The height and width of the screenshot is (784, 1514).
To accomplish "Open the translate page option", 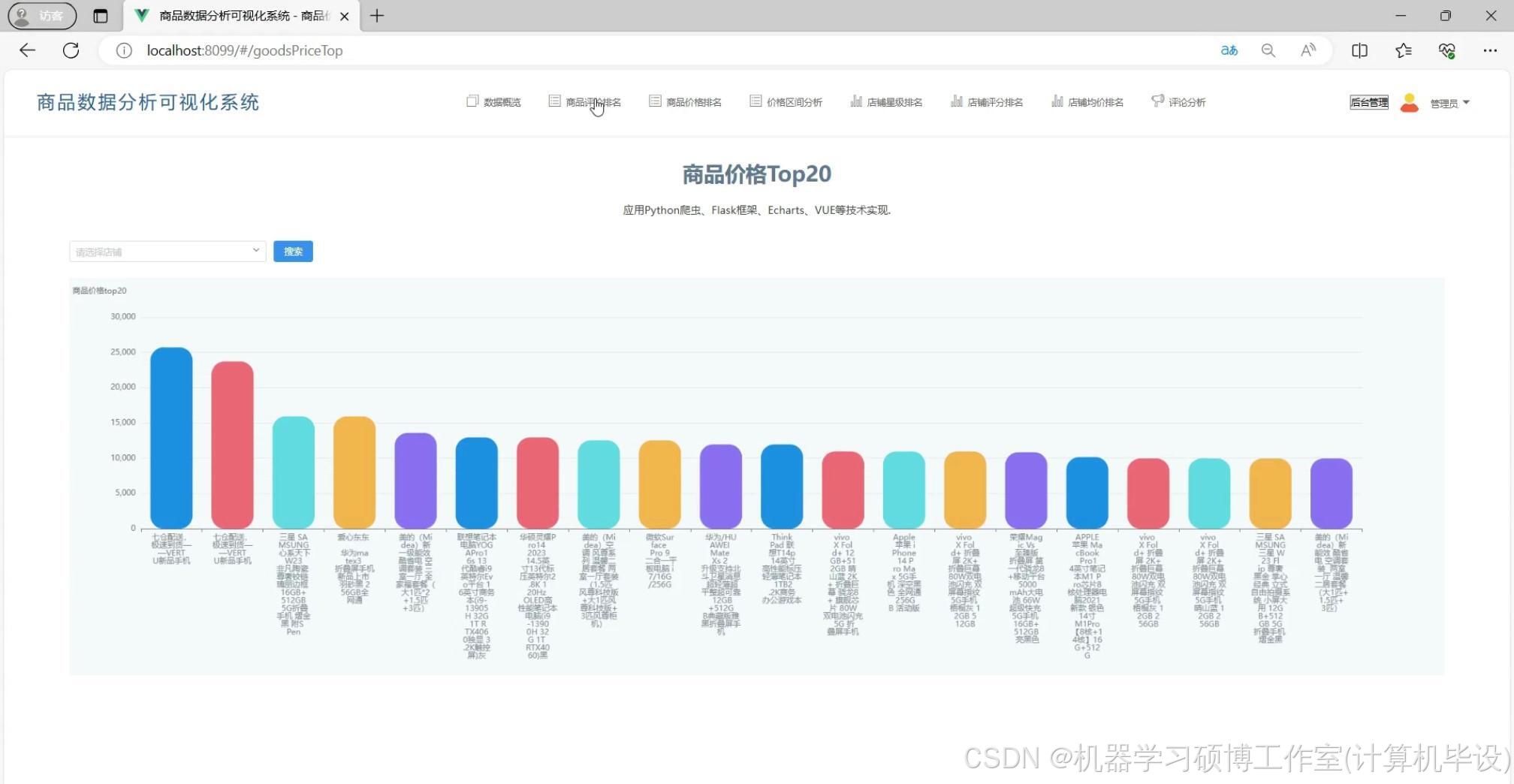I will (x=1229, y=50).
